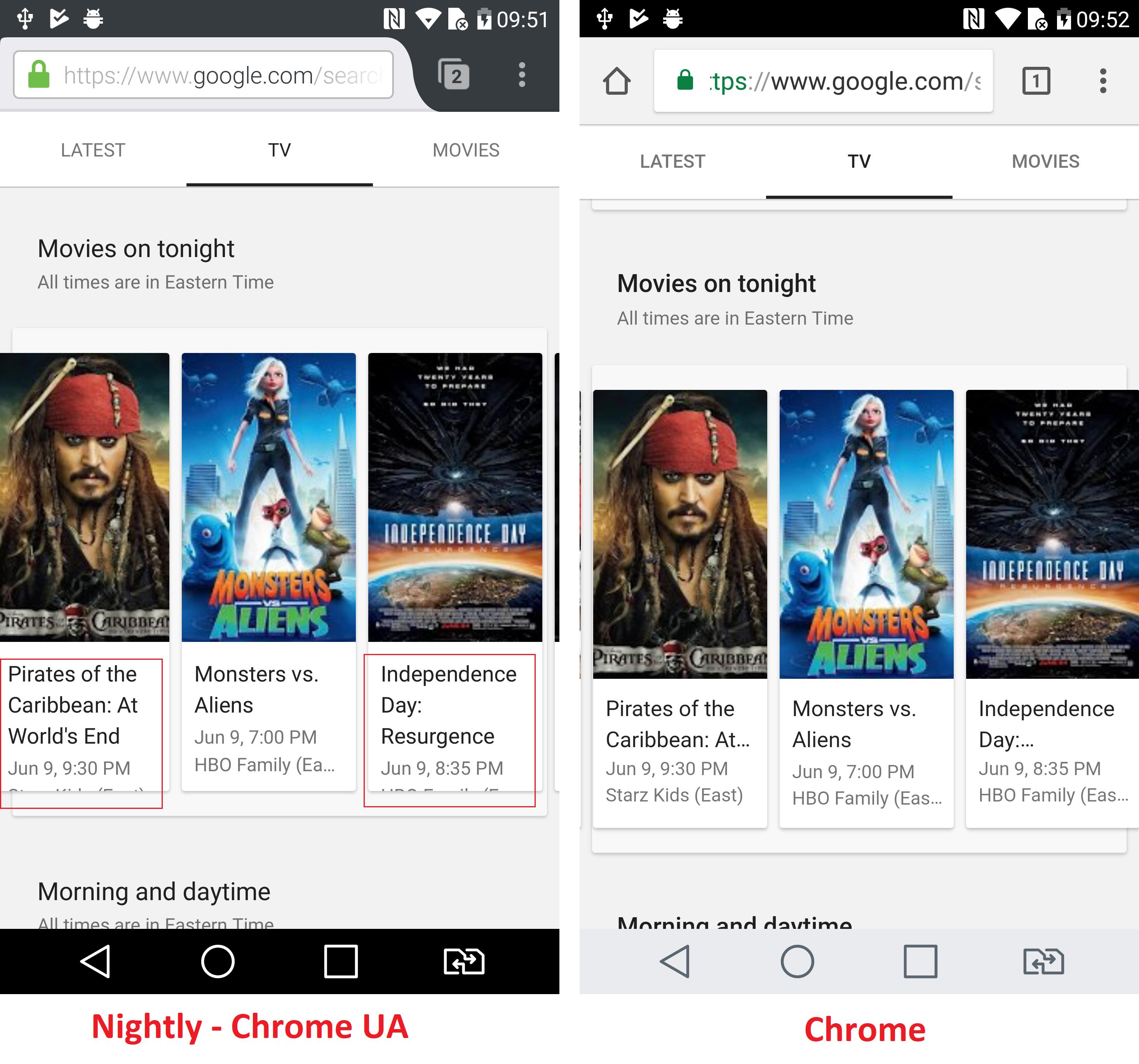
Task: Switch to the LATEST tab in Chrome
Action: (672, 162)
